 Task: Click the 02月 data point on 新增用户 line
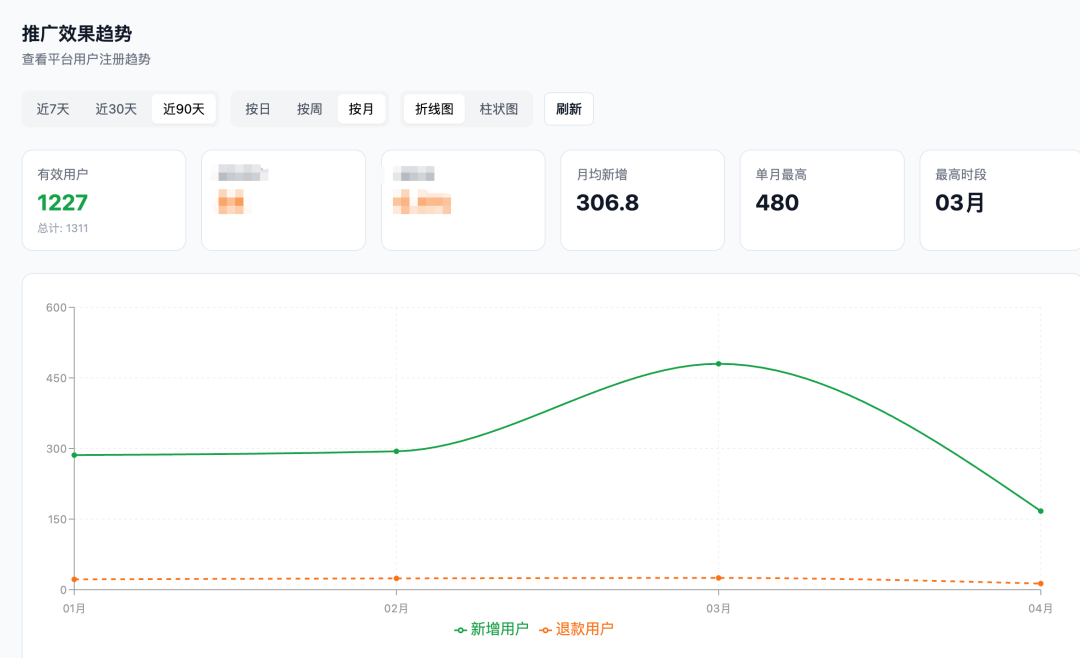click(396, 451)
